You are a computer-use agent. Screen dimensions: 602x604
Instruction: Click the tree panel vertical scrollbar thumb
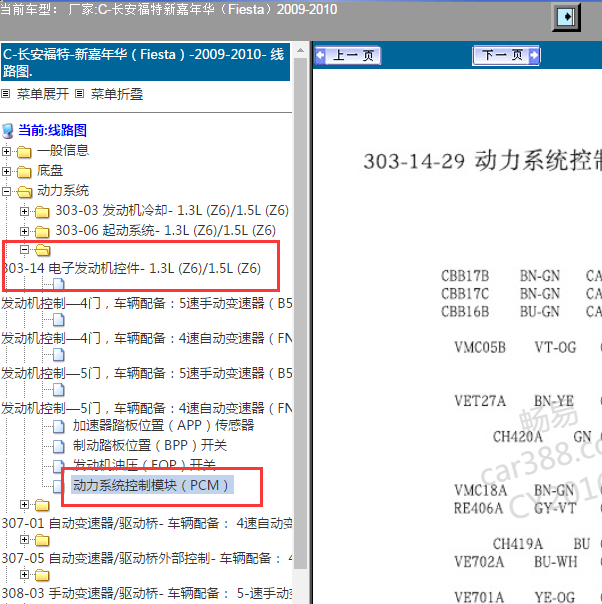(300, 313)
